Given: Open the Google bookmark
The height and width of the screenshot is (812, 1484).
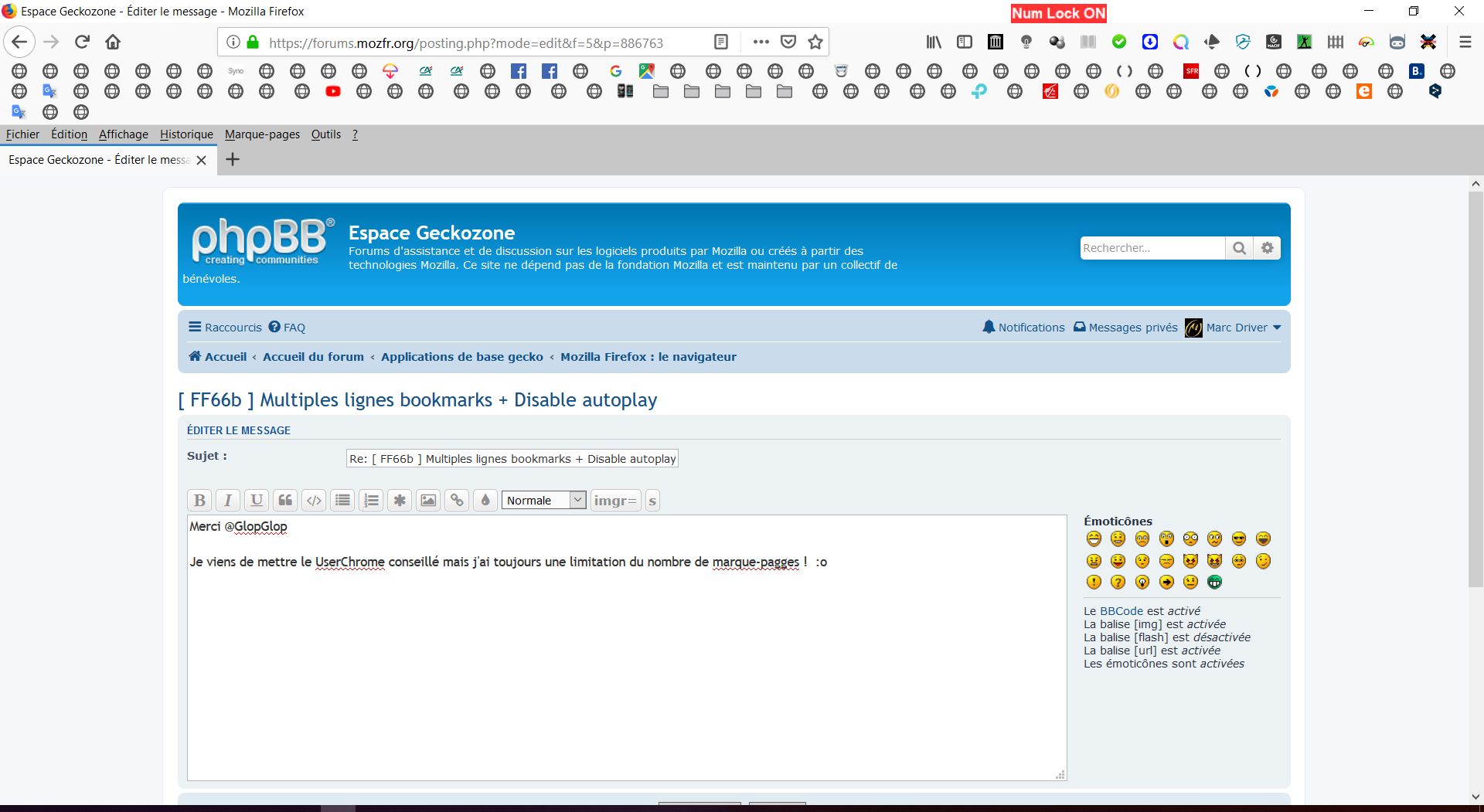Looking at the screenshot, I should (x=616, y=71).
